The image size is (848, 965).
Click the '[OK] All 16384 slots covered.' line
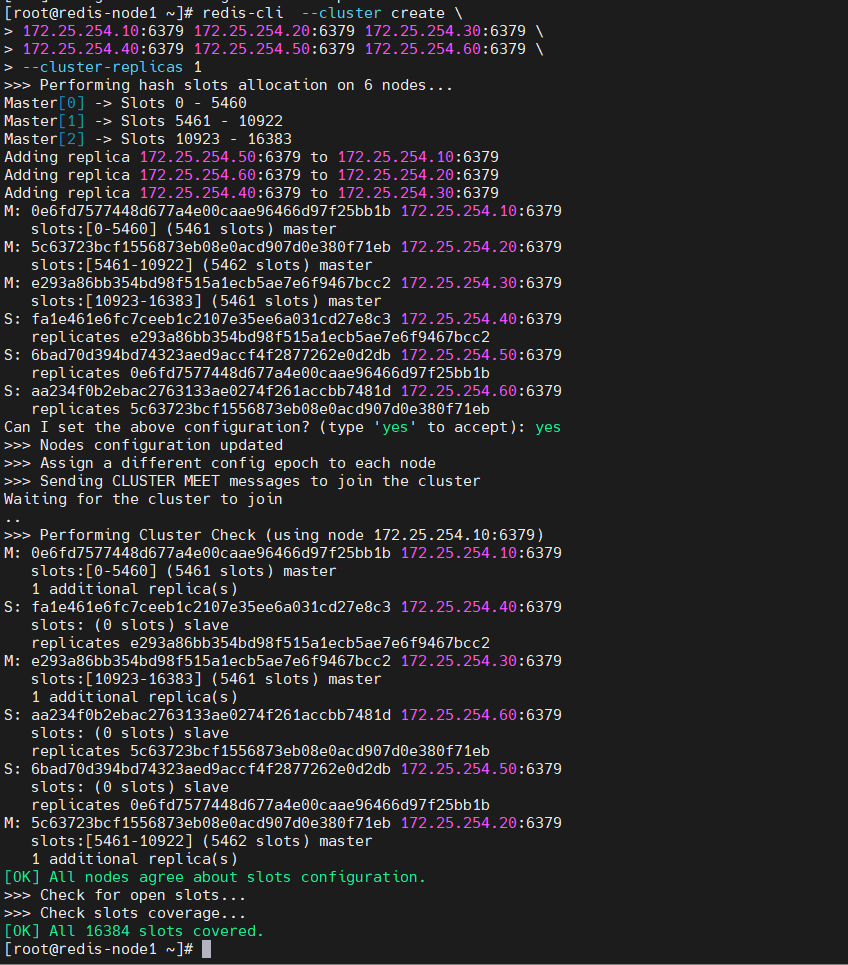pyautogui.click(x=134, y=931)
